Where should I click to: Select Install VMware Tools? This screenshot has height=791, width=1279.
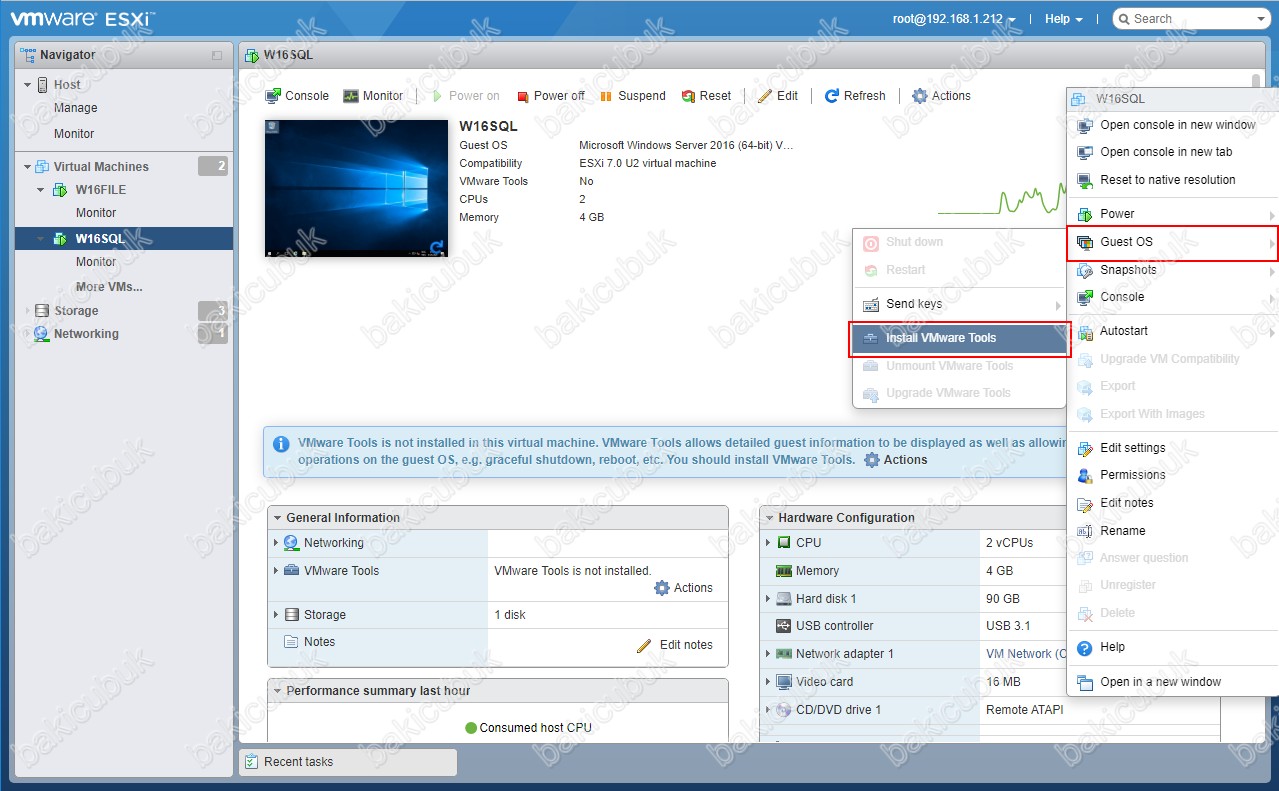960,338
